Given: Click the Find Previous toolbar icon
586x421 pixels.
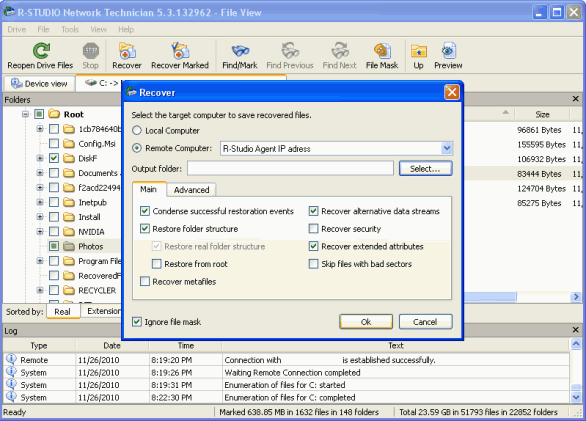Looking at the screenshot, I should (x=290, y=50).
